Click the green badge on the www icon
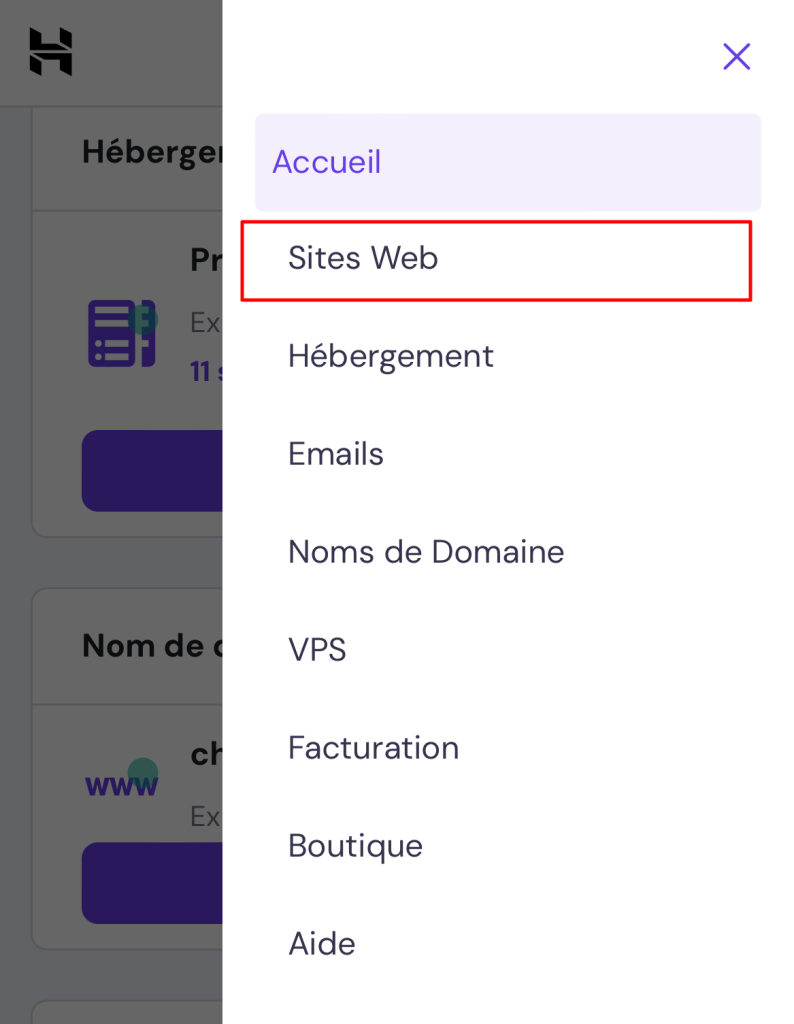794x1024 pixels. [143, 771]
